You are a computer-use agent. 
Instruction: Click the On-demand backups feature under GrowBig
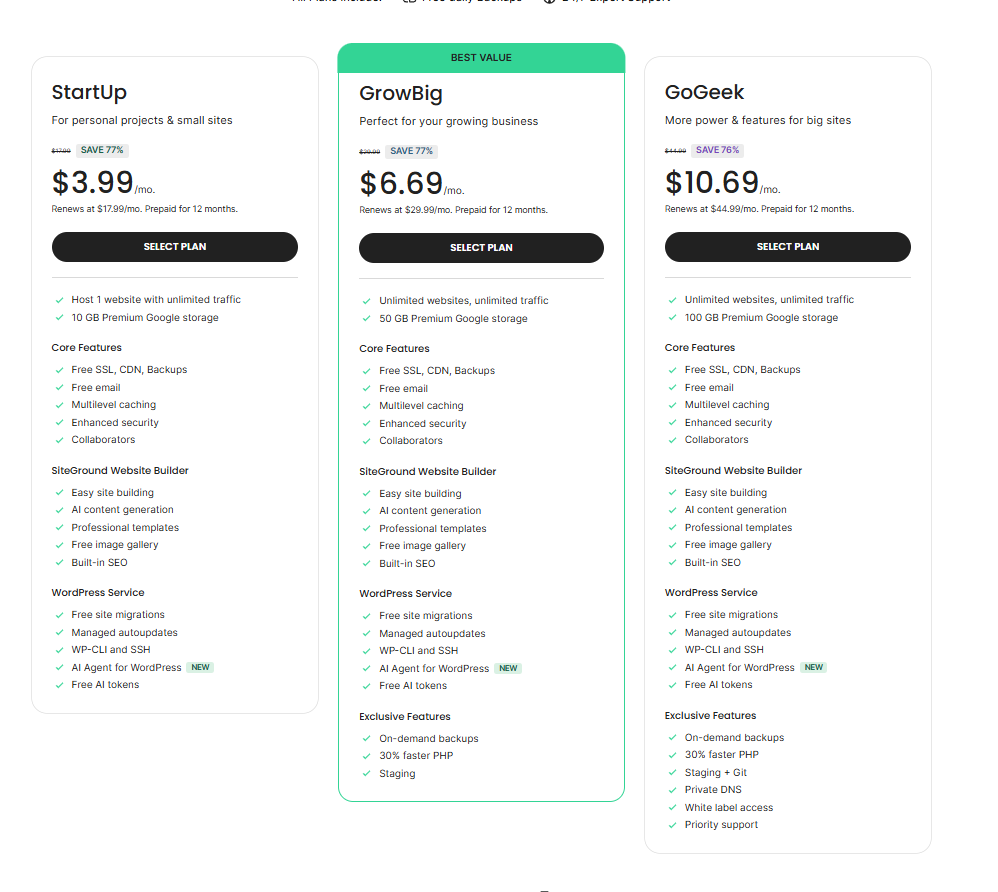click(x=428, y=739)
